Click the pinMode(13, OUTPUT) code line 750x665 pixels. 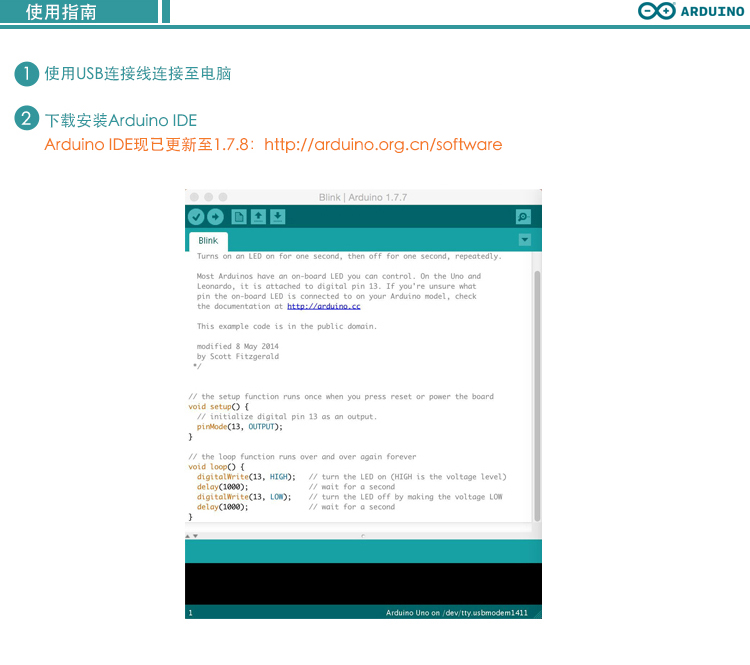(x=239, y=427)
